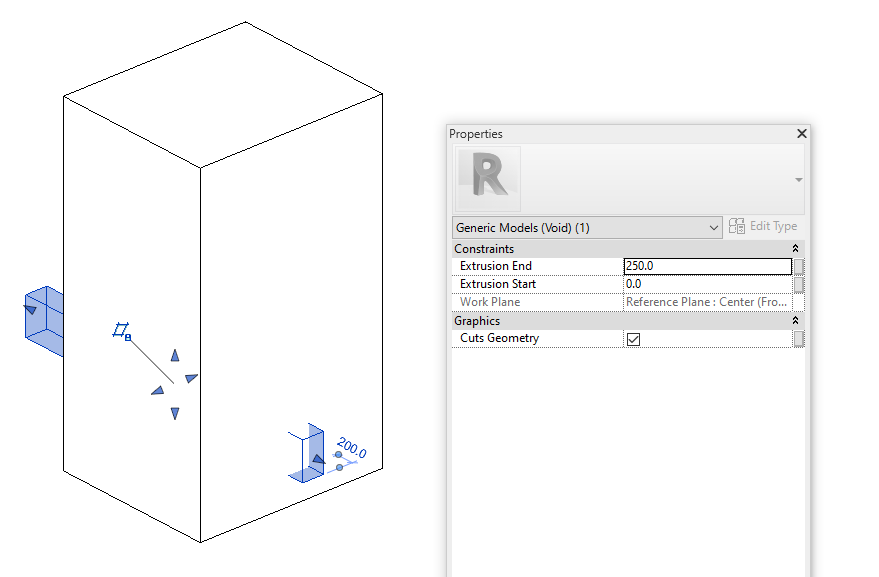Select the work plane symbol in the viewport
The image size is (879, 577).
click(x=121, y=329)
